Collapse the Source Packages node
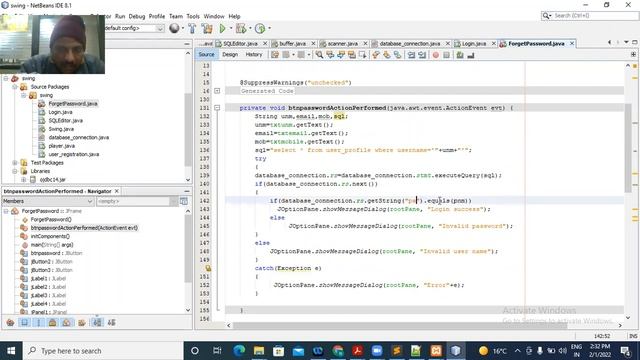The image size is (640, 360). point(15,87)
